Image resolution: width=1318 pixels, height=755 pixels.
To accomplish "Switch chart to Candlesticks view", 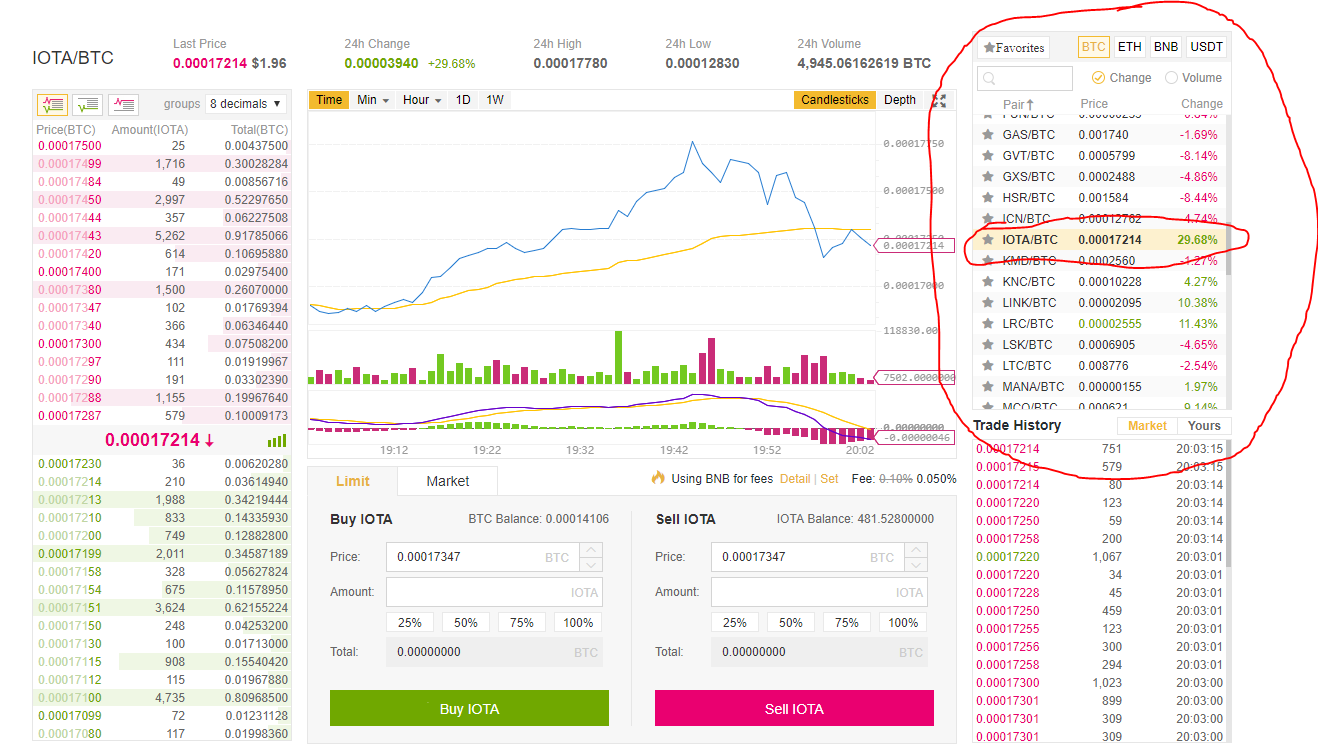I will click(x=835, y=100).
